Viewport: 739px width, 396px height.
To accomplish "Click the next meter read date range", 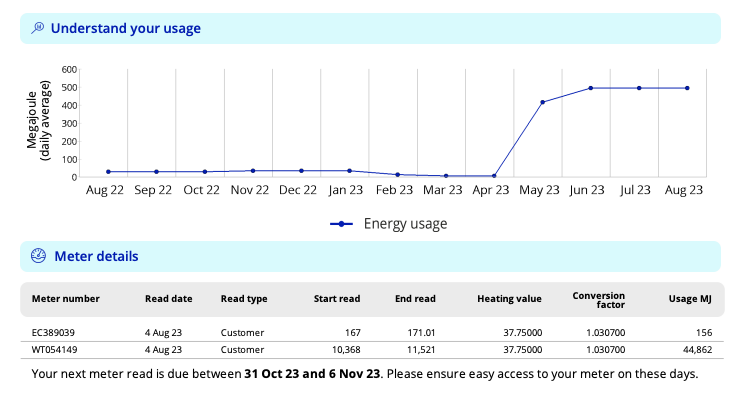I will [312, 374].
